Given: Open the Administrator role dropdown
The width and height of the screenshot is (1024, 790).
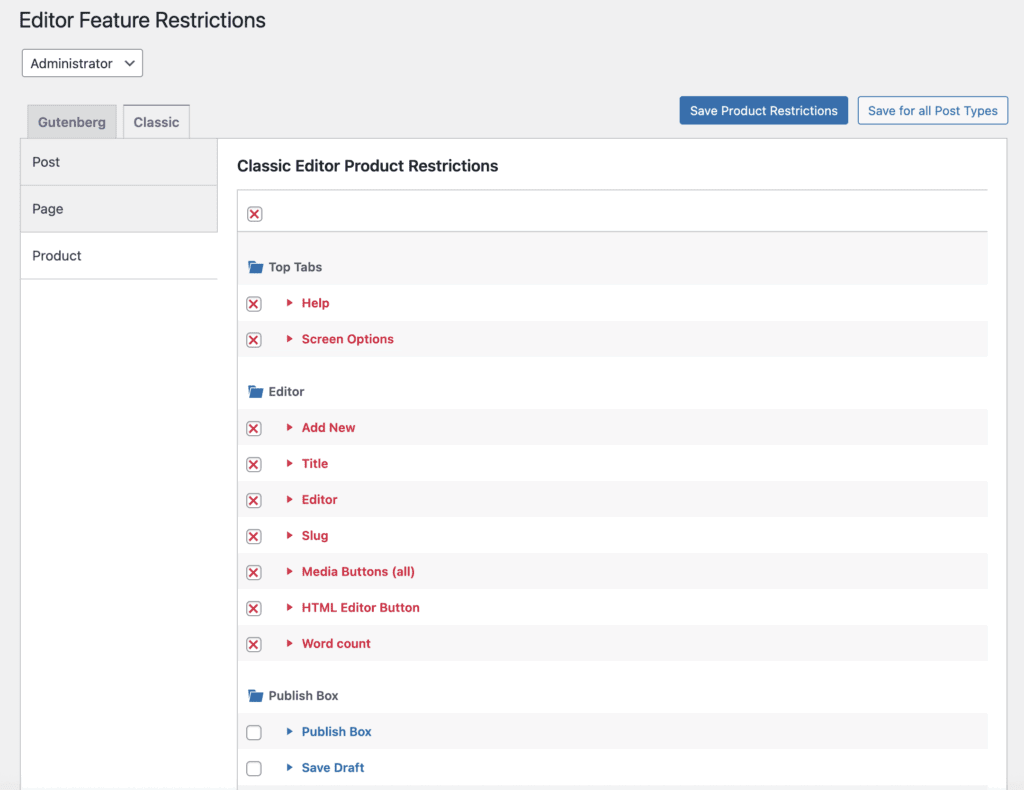Looking at the screenshot, I should 81,62.
